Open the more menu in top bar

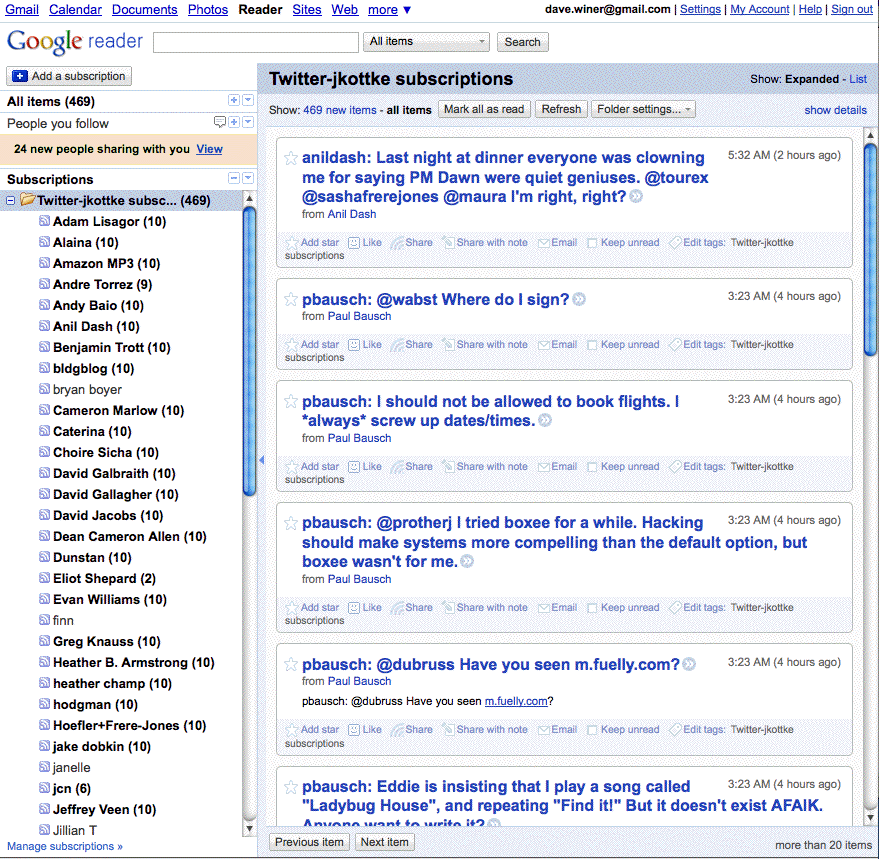389,10
